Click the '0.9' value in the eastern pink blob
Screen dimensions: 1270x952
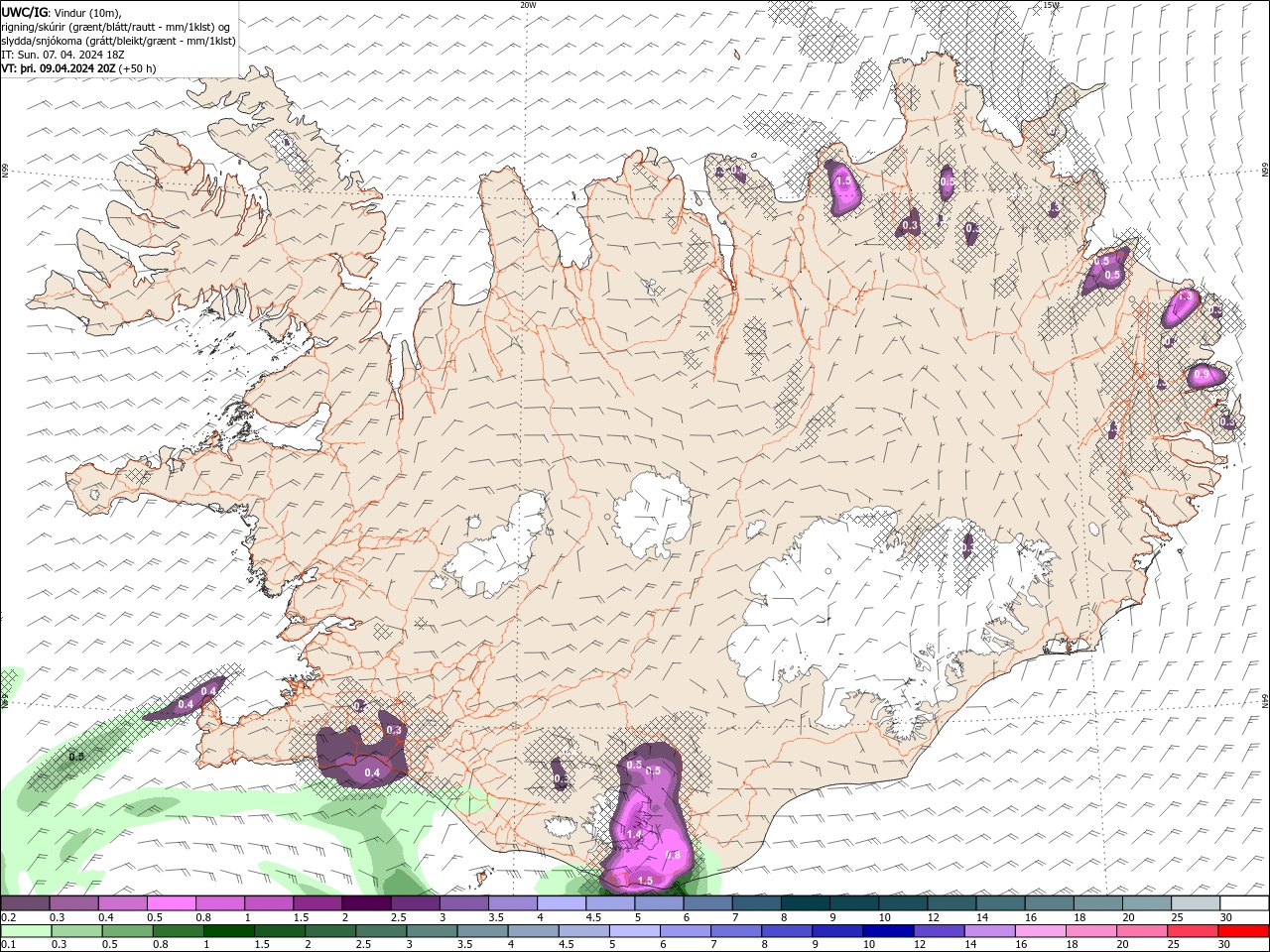pos(1202,375)
